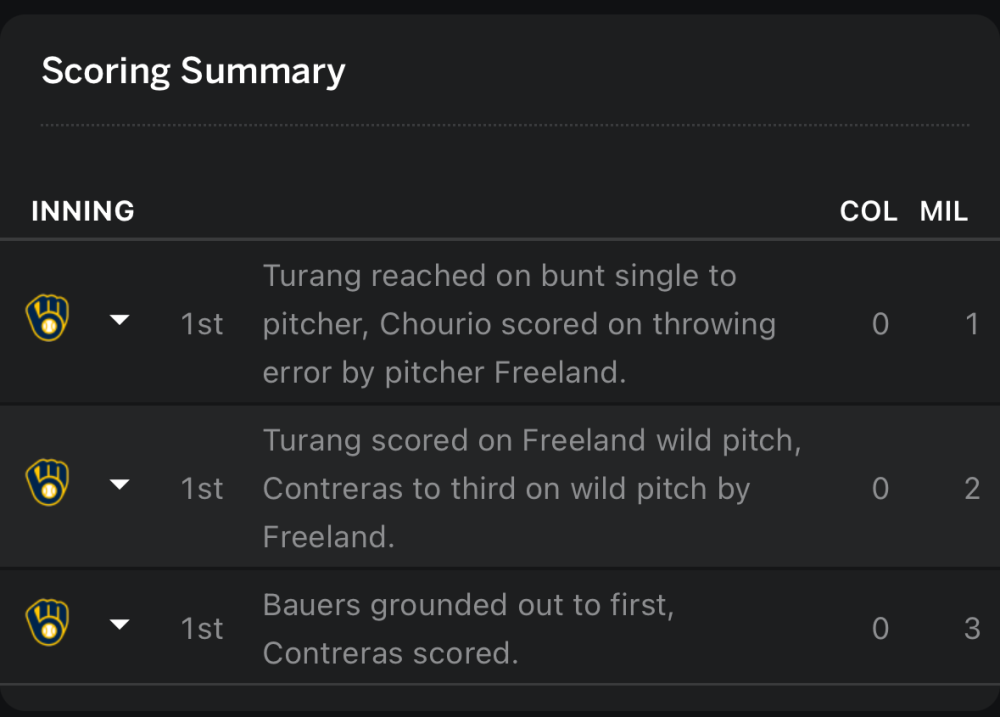Open play text about Bauers grounded out to first
The height and width of the screenshot is (717, 1000).
click(469, 629)
